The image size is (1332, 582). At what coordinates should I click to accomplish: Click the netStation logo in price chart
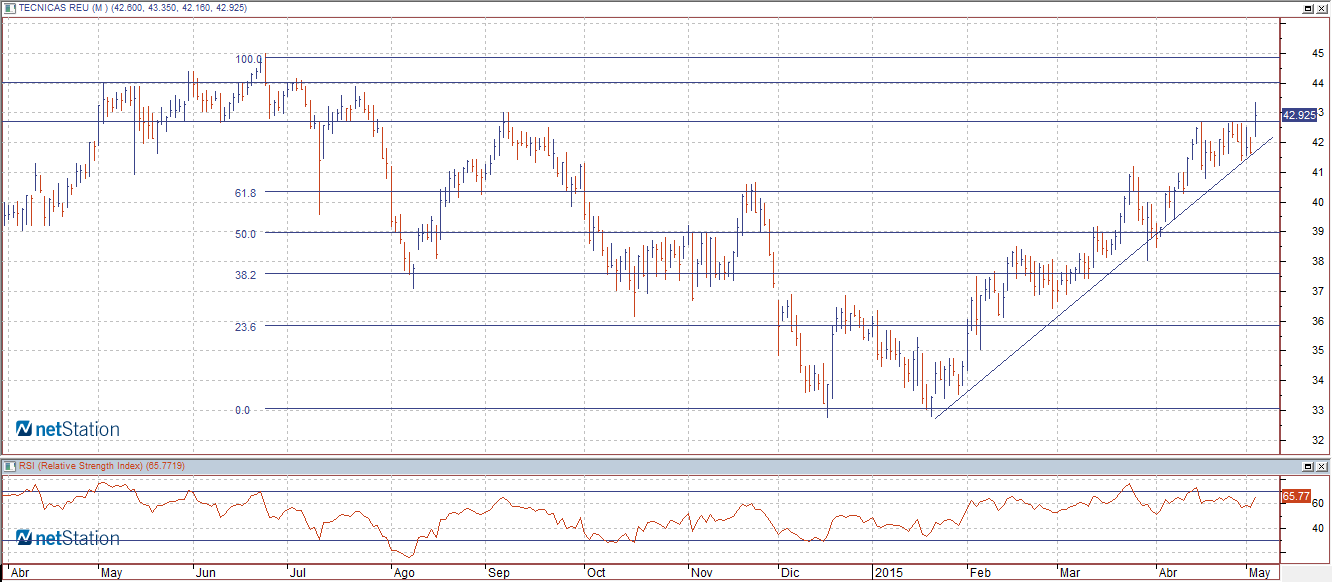(x=67, y=430)
